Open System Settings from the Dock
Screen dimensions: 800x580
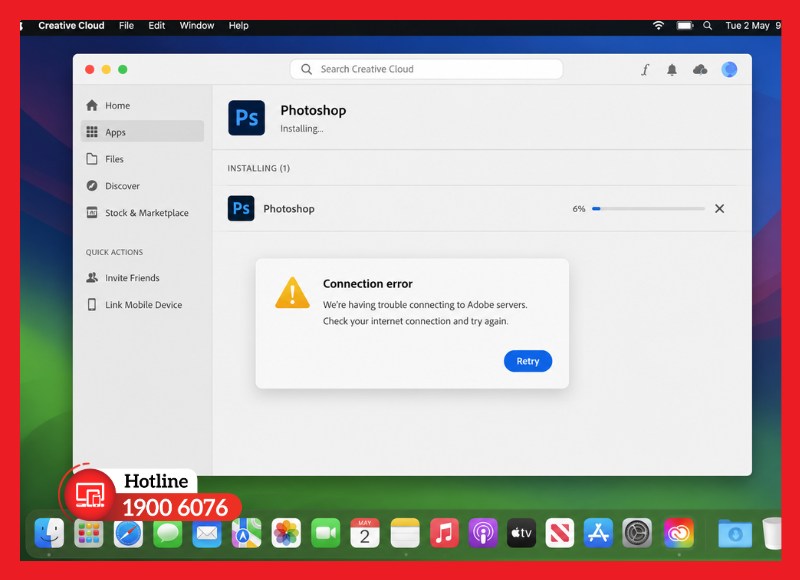[637, 533]
